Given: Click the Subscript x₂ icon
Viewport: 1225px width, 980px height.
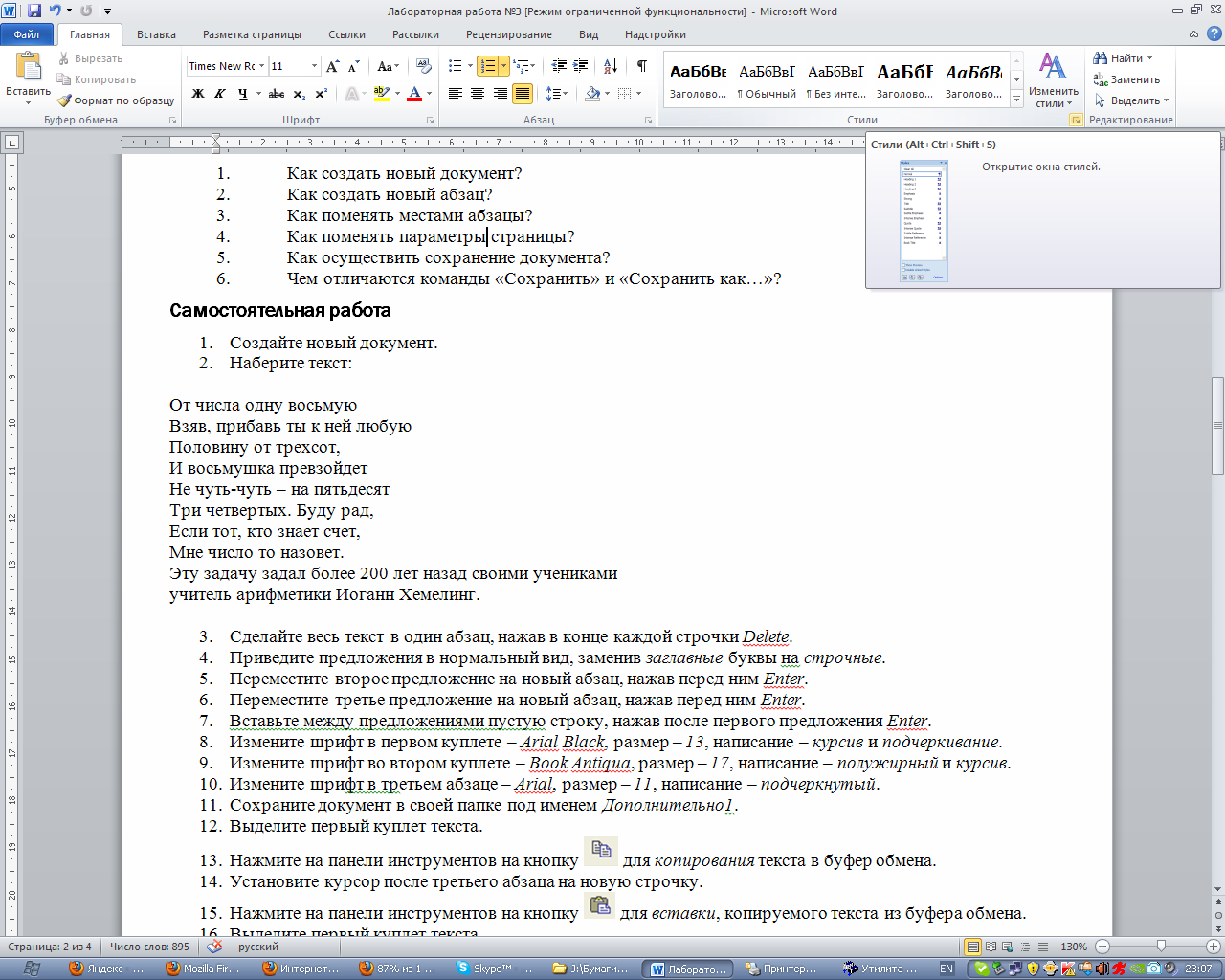Looking at the screenshot, I should [300, 94].
